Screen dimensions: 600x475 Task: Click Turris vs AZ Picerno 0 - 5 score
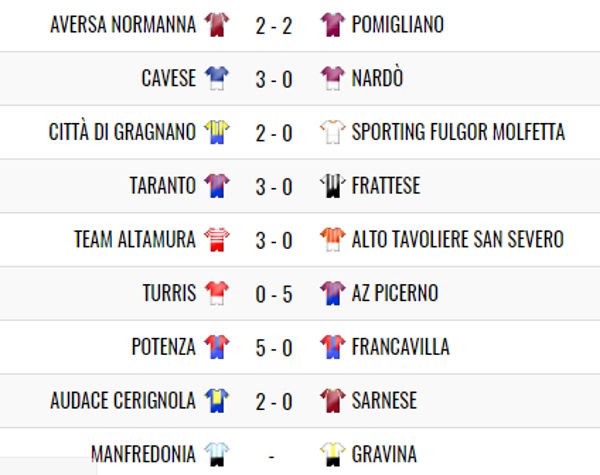click(274, 294)
